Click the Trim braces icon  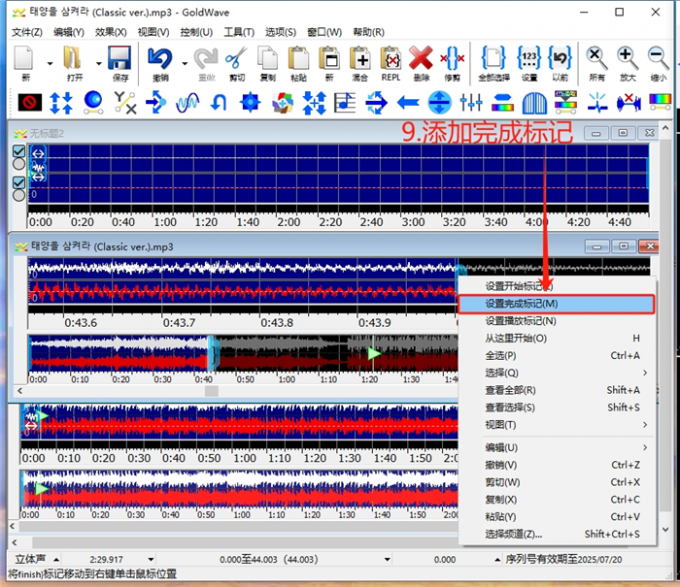tap(452, 58)
